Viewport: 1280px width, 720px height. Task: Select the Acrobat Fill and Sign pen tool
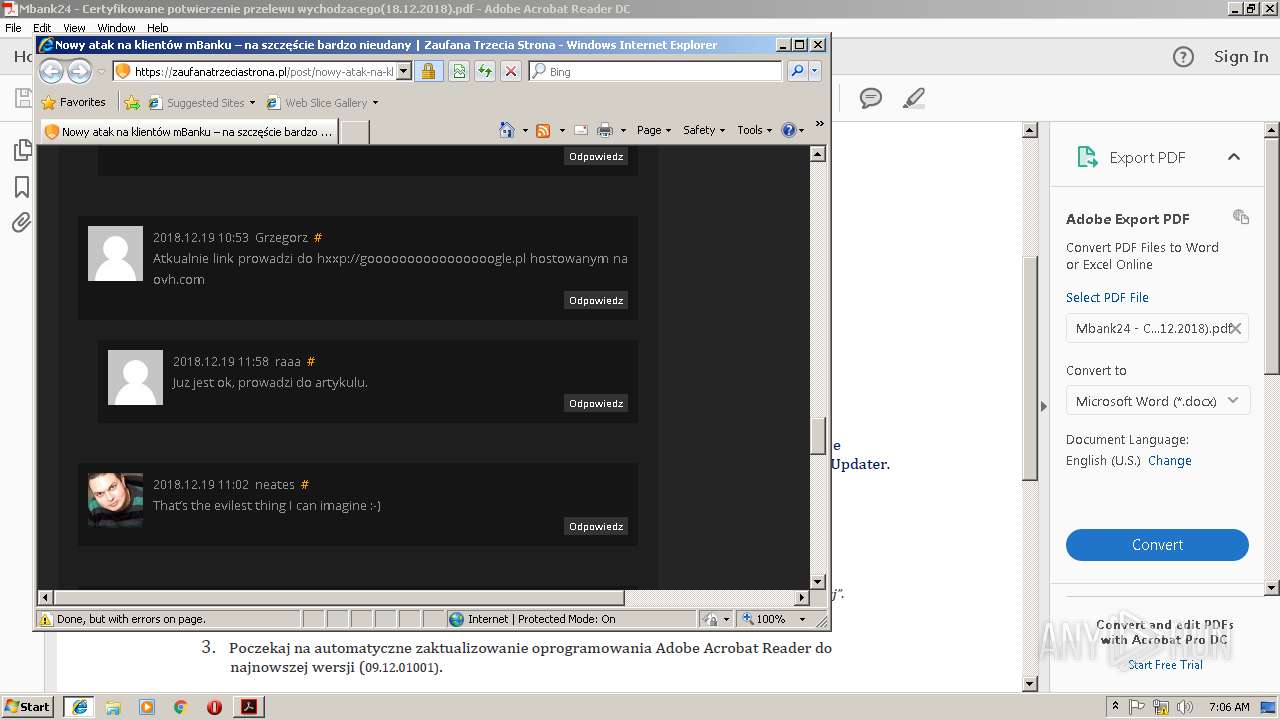pos(913,98)
